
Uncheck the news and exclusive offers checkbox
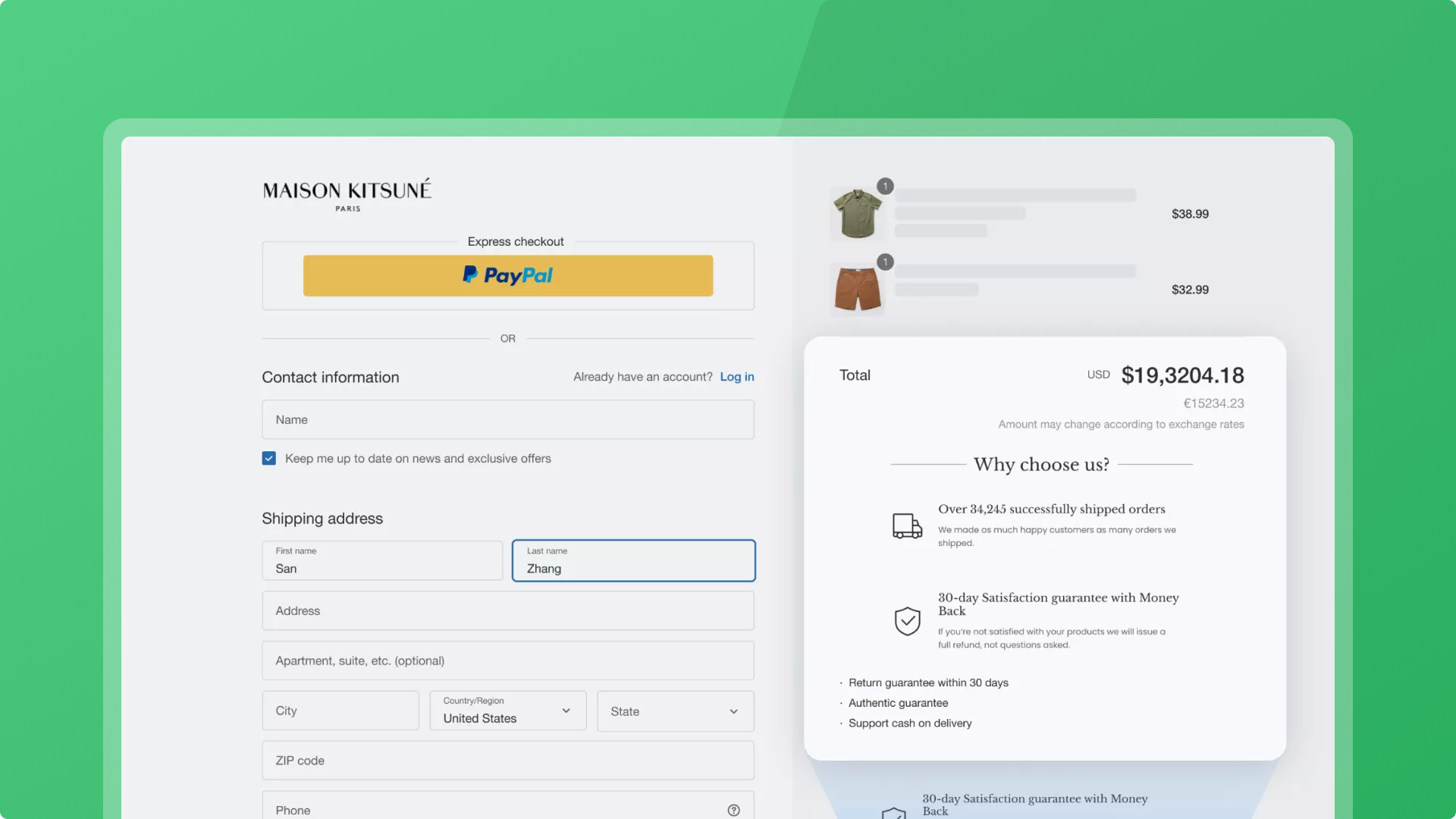coord(269,458)
